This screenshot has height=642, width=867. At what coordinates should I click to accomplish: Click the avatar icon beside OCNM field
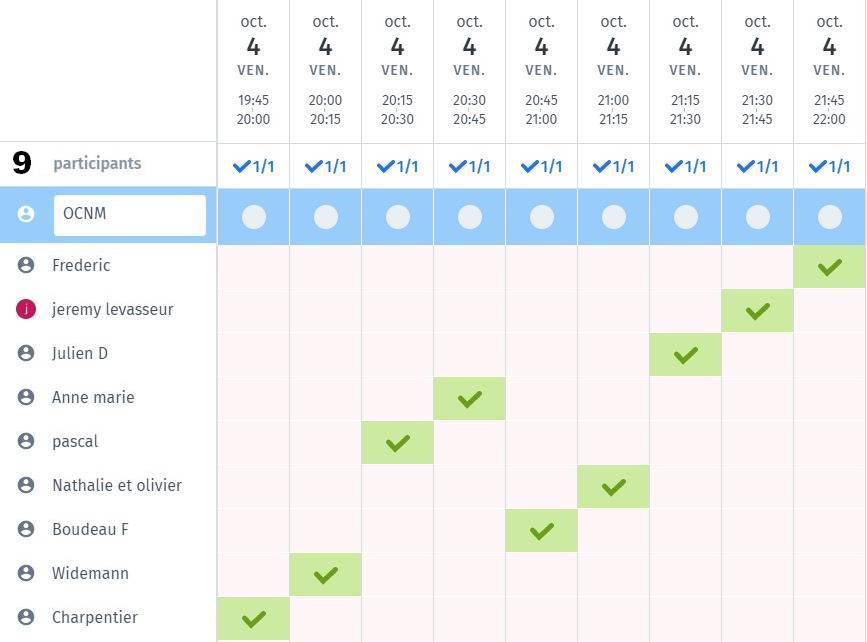click(26, 214)
